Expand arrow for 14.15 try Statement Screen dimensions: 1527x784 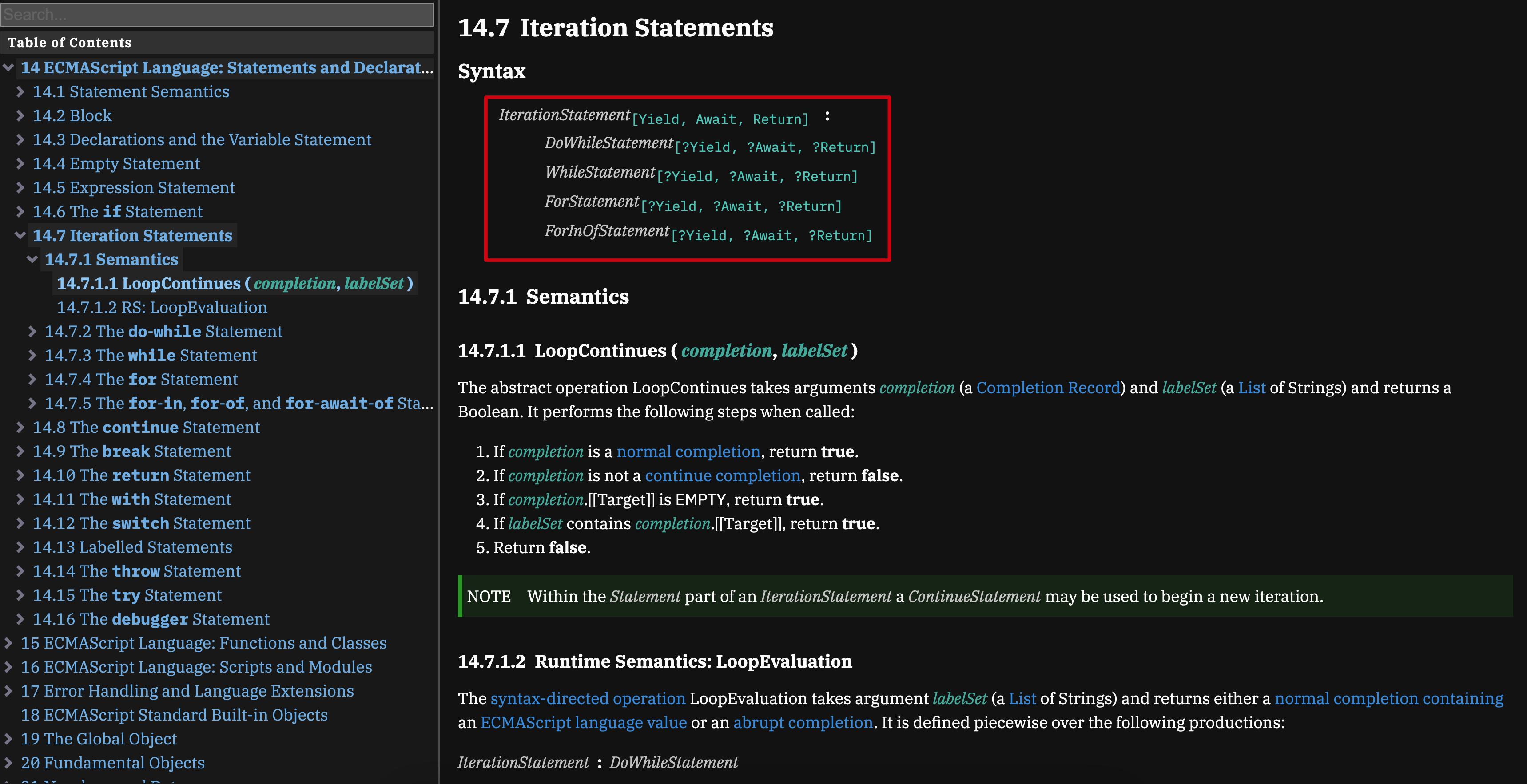(20, 595)
